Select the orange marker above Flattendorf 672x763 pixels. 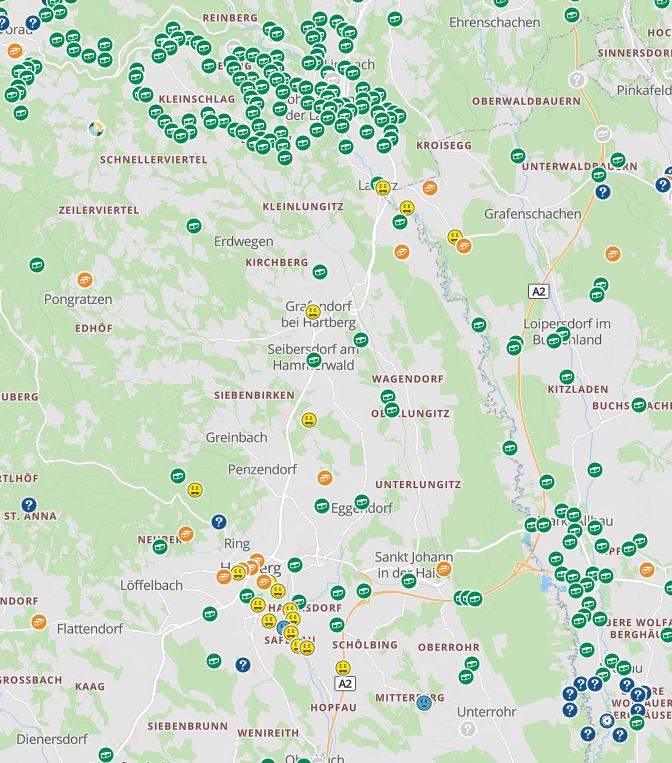(x=39, y=622)
